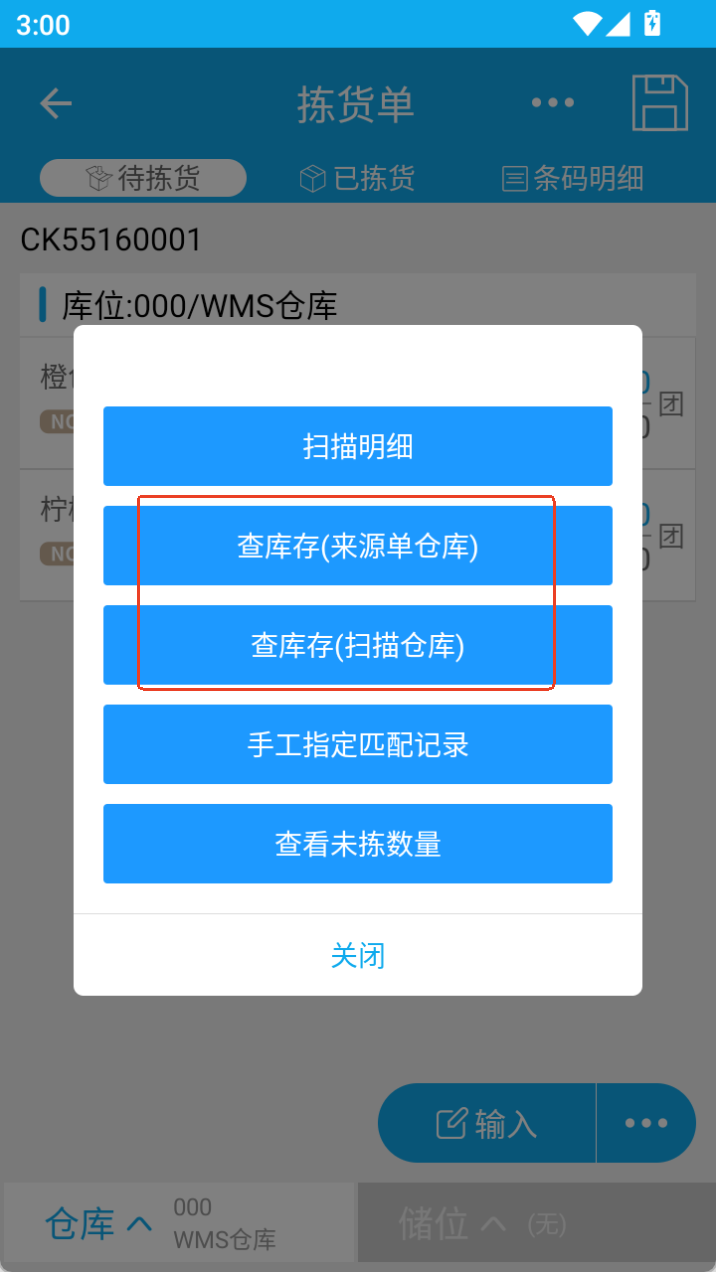The width and height of the screenshot is (716, 1272).
Task: Click the 库位:000/WMS仓库 section header
Action: click(x=358, y=304)
